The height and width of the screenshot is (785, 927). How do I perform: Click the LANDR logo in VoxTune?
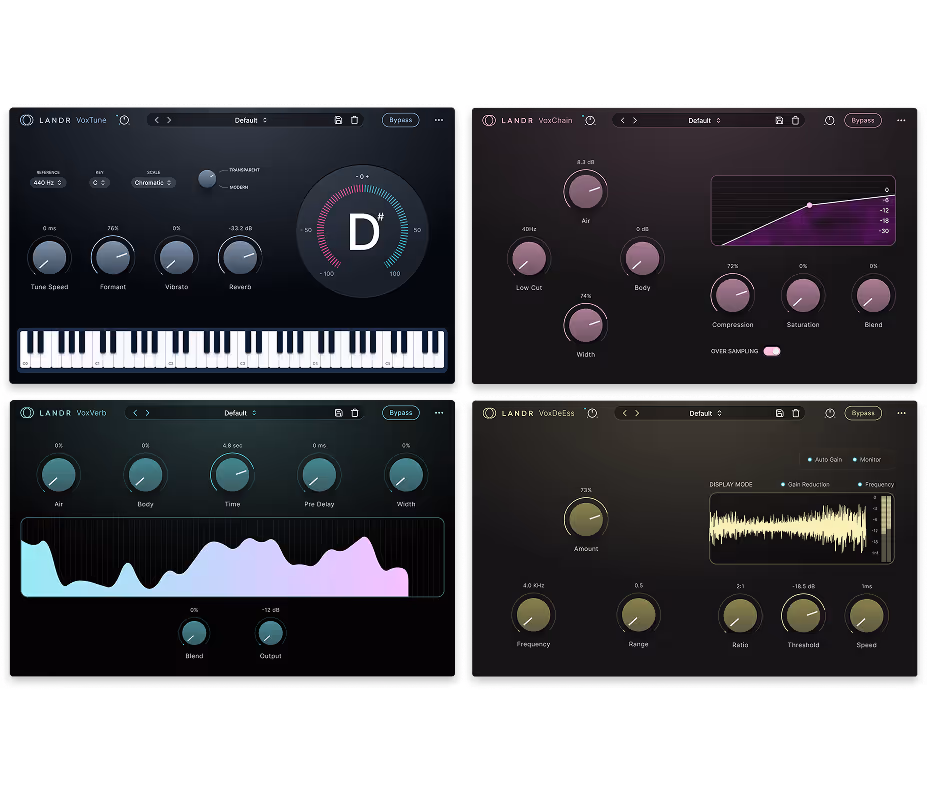point(27,120)
